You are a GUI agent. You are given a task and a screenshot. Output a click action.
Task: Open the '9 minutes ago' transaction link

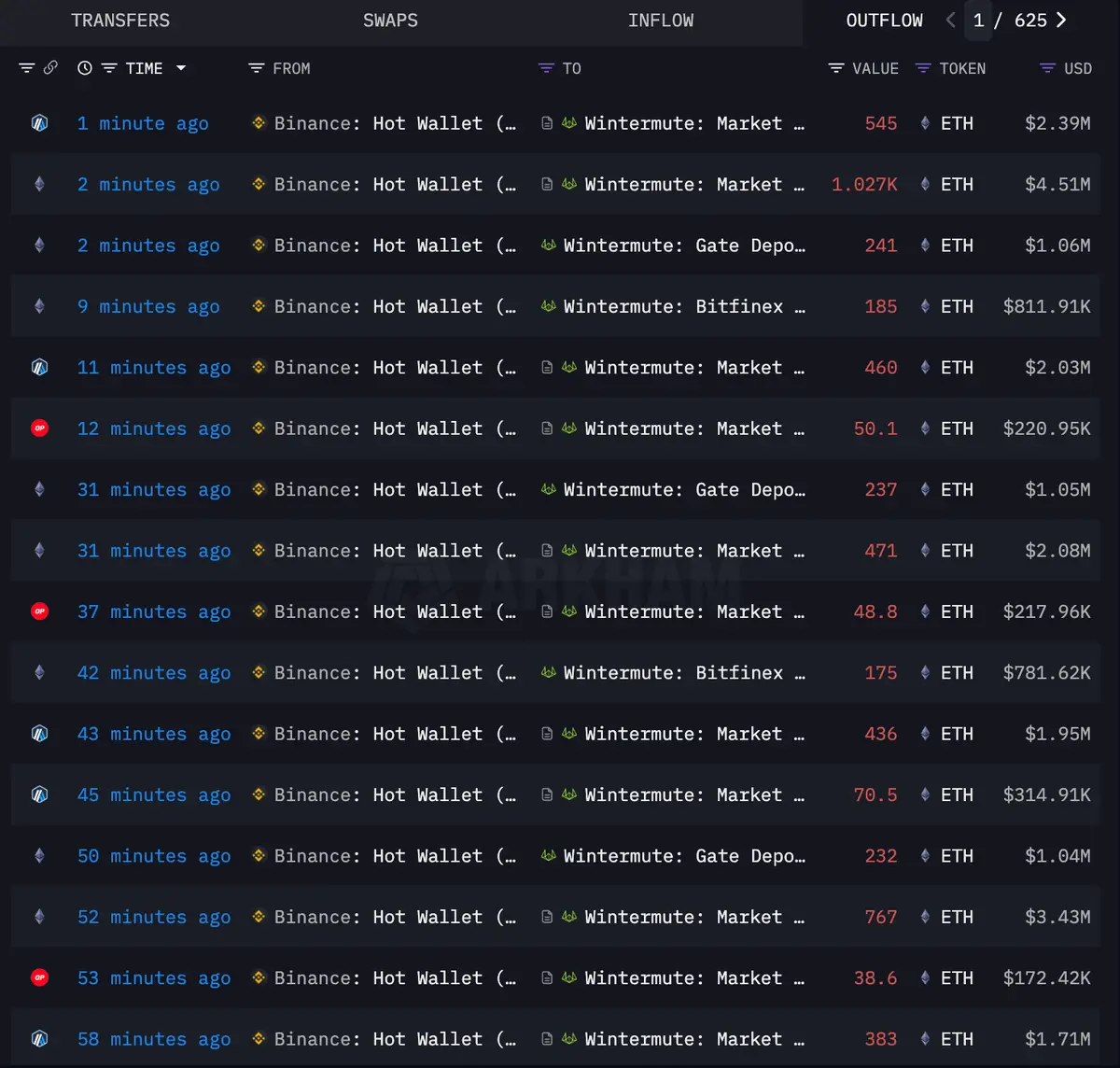click(x=148, y=306)
